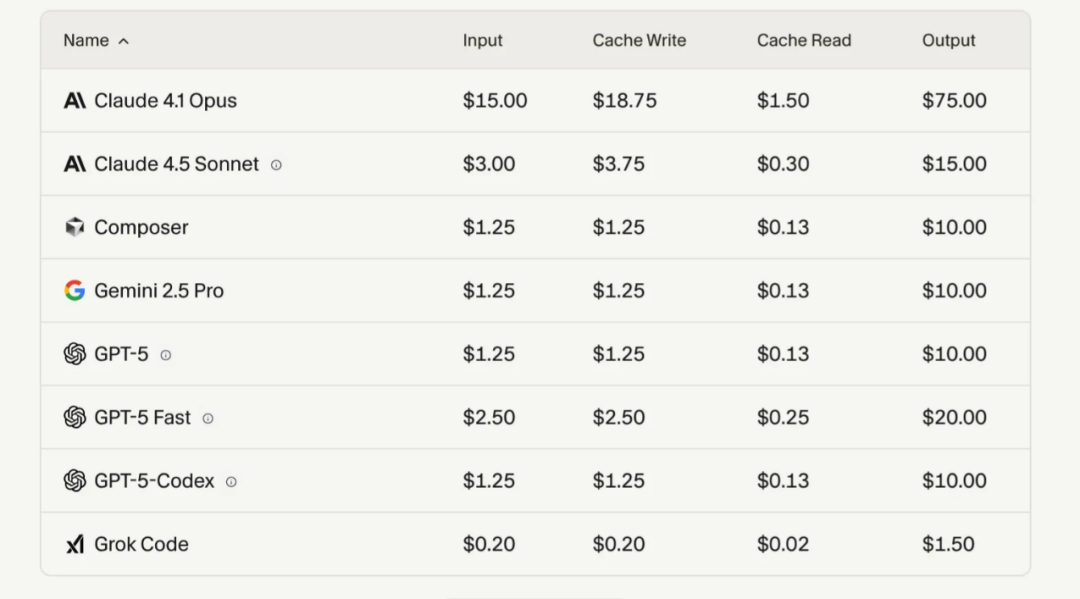Click the Anthropic logo beside Claude 4.1 Opus
The image size is (1080, 599).
[74, 101]
